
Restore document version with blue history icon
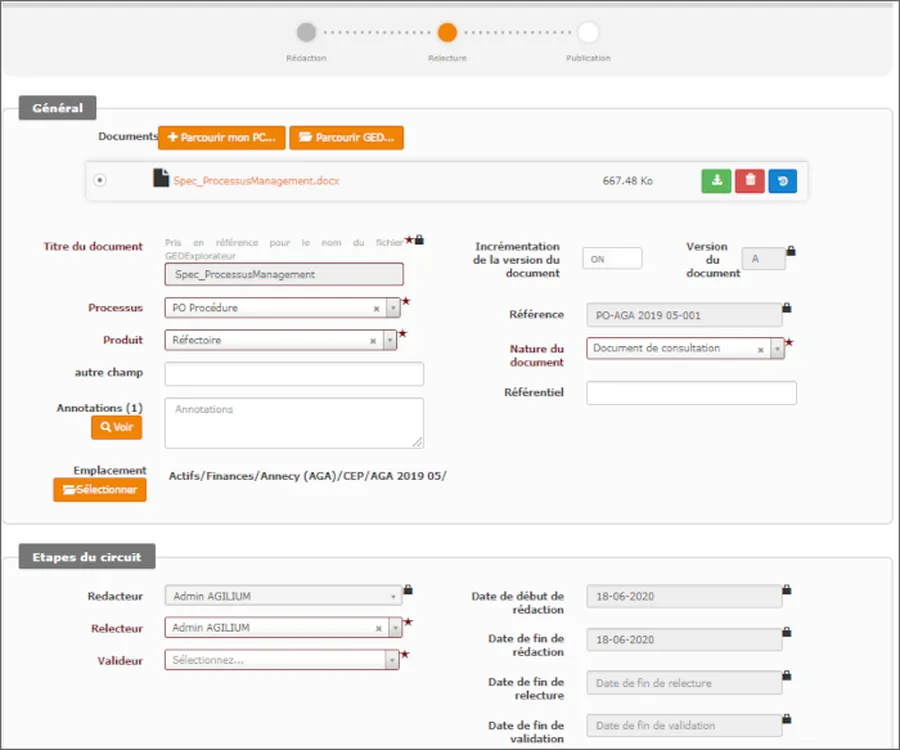782,181
